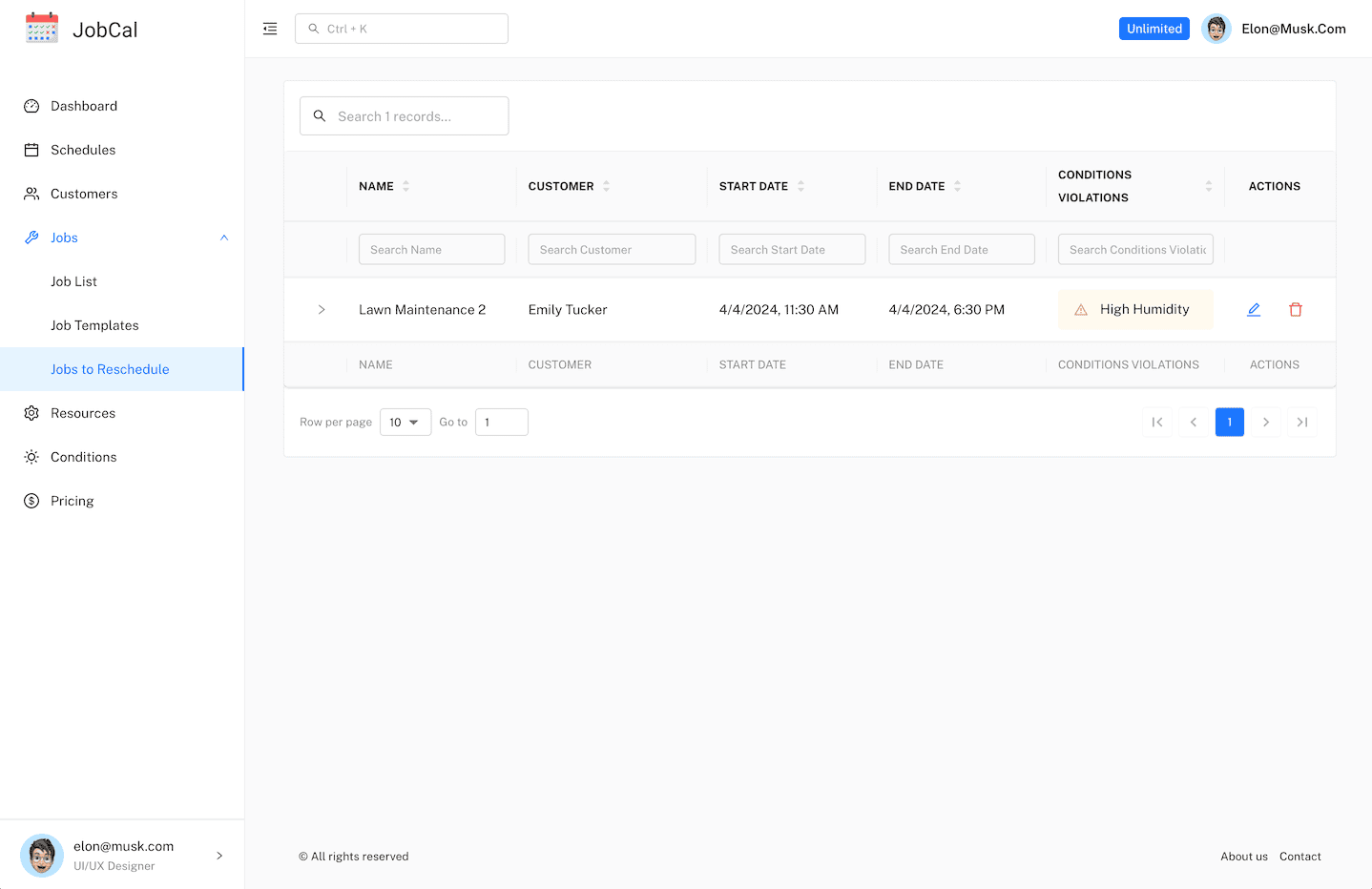The width and height of the screenshot is (1372, 889).
Task: Select page 1 pagination button
Action: (1229, 422)
